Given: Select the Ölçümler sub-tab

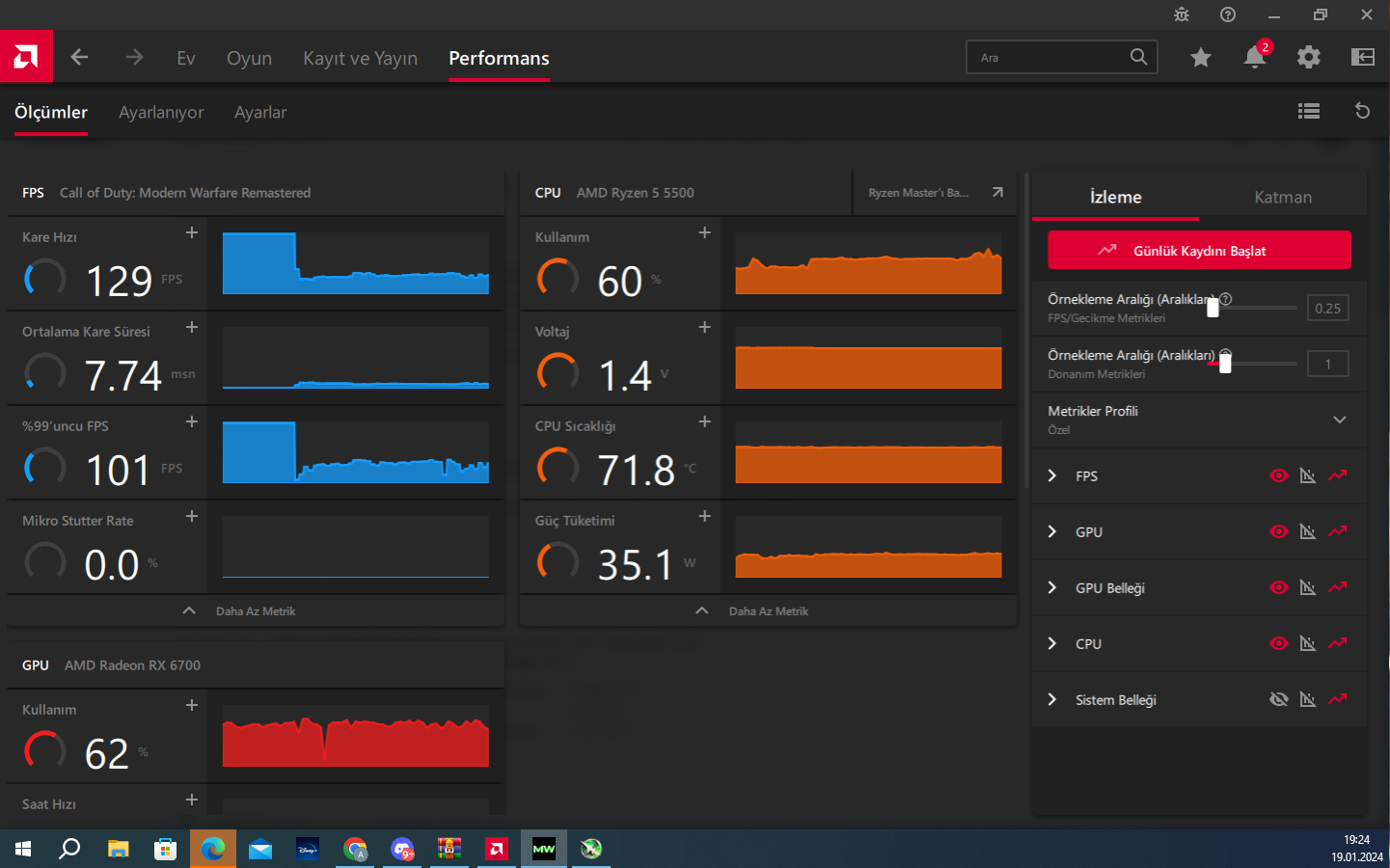Looking at the screenshot, I should click(51, 112).
